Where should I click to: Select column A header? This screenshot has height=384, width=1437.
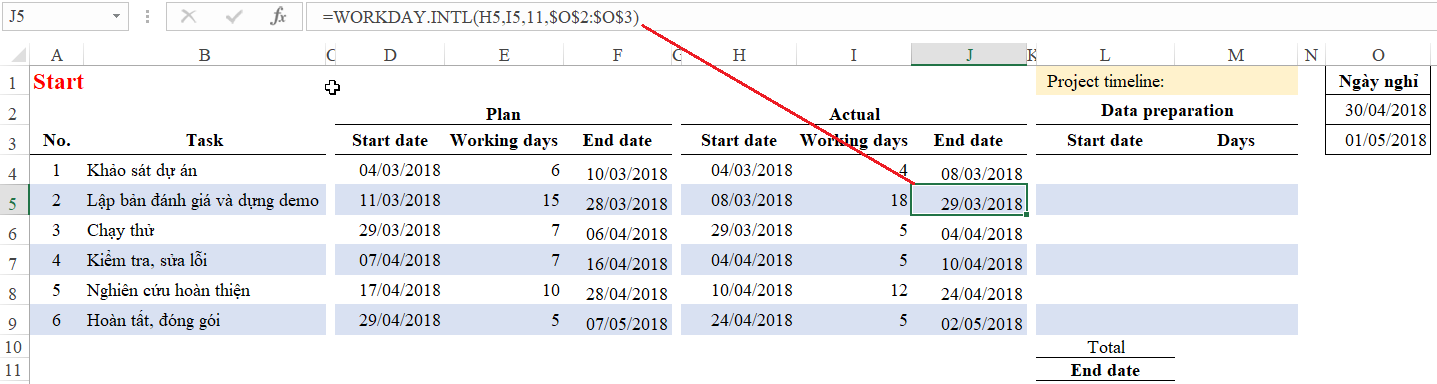pos(56,56)
